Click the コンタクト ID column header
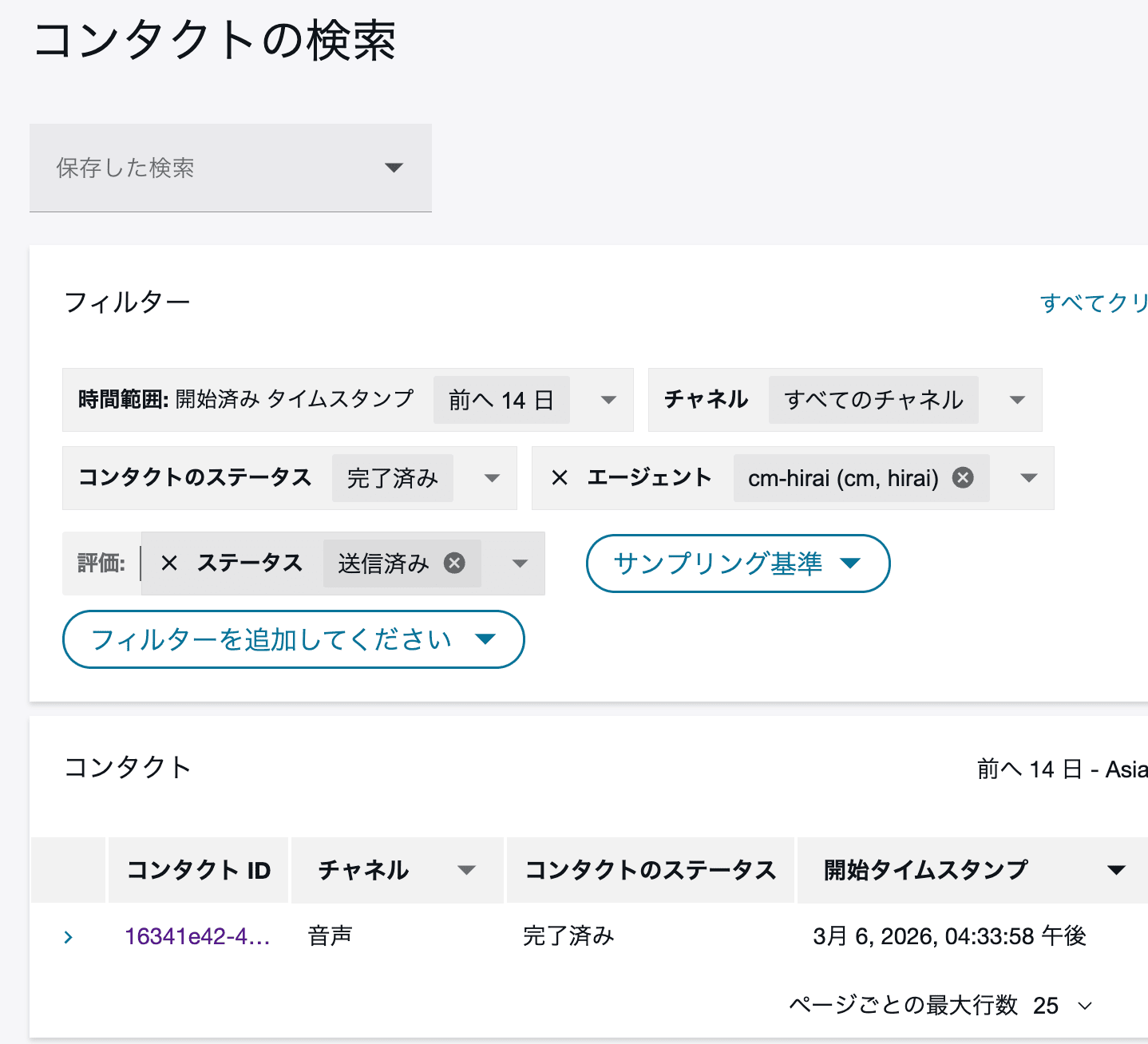1148x1044 pixels. (x=197, y=870)
